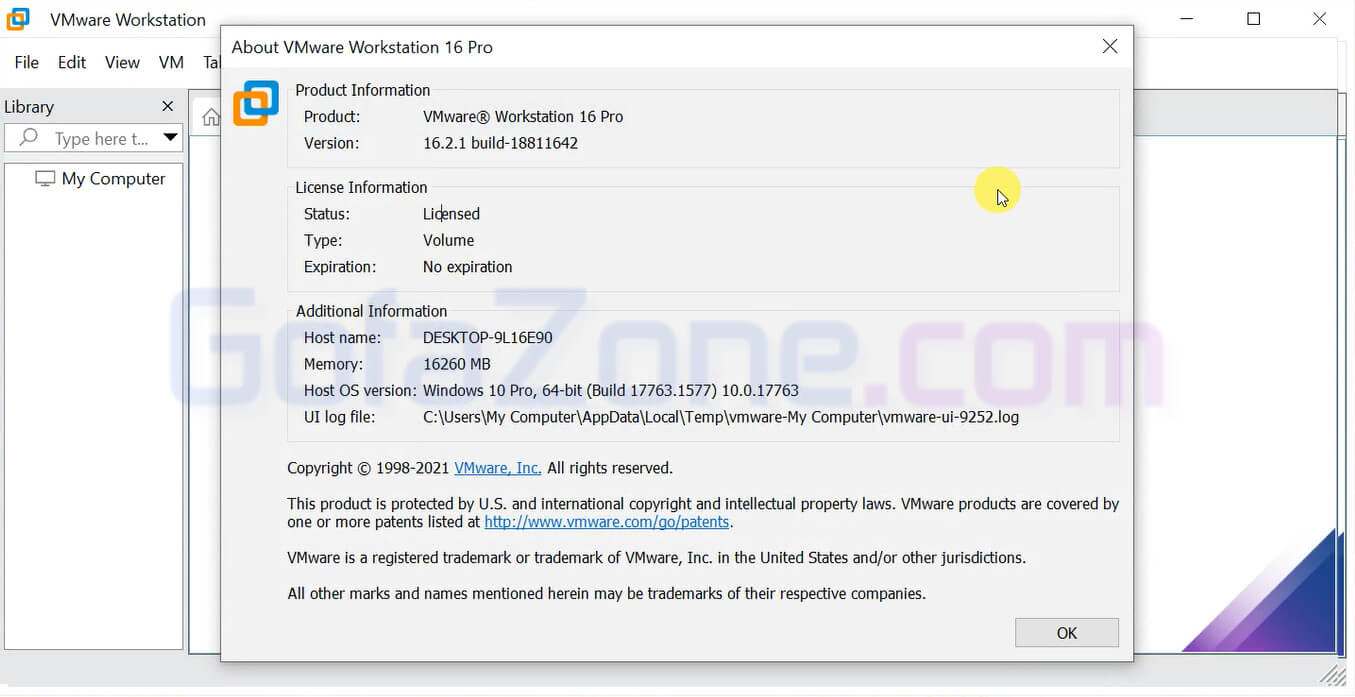Focus the Library "Type here" search field
Viewport: 1355px width, 697px height.
click(100, 139)
